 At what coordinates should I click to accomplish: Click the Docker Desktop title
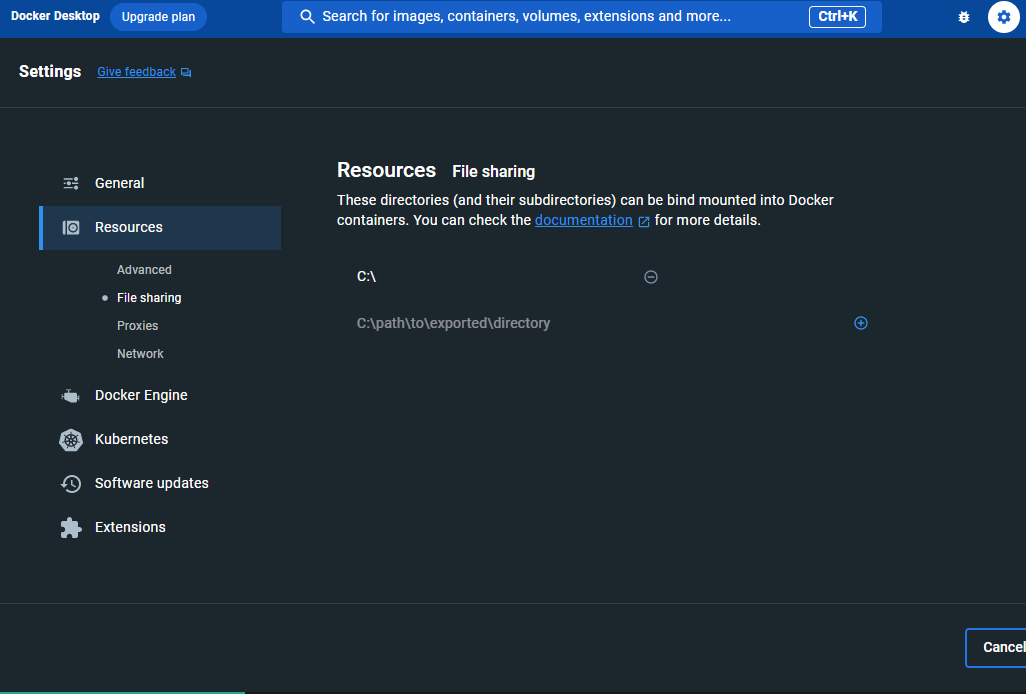56,16
